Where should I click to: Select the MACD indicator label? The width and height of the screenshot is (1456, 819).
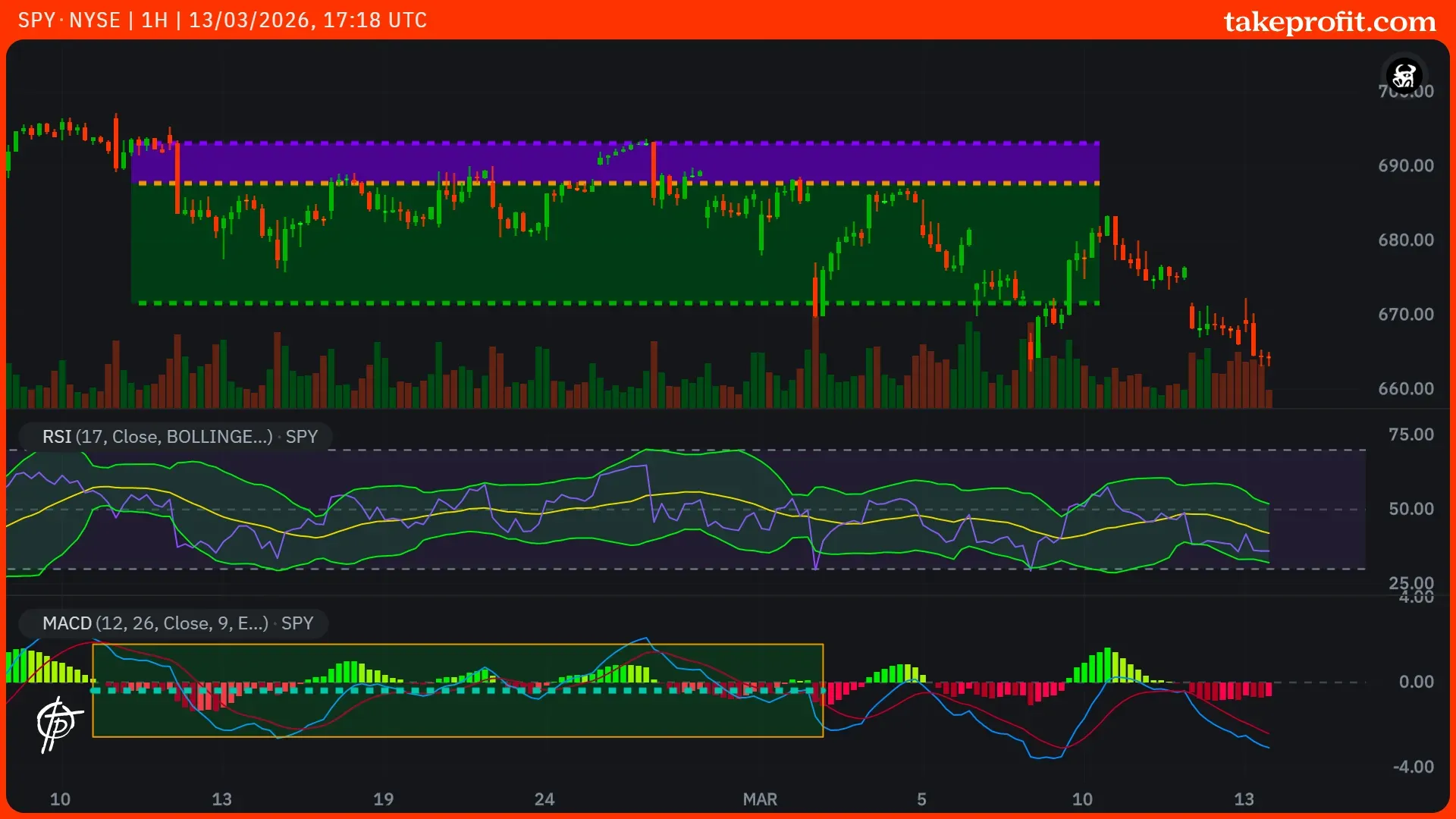177,623
